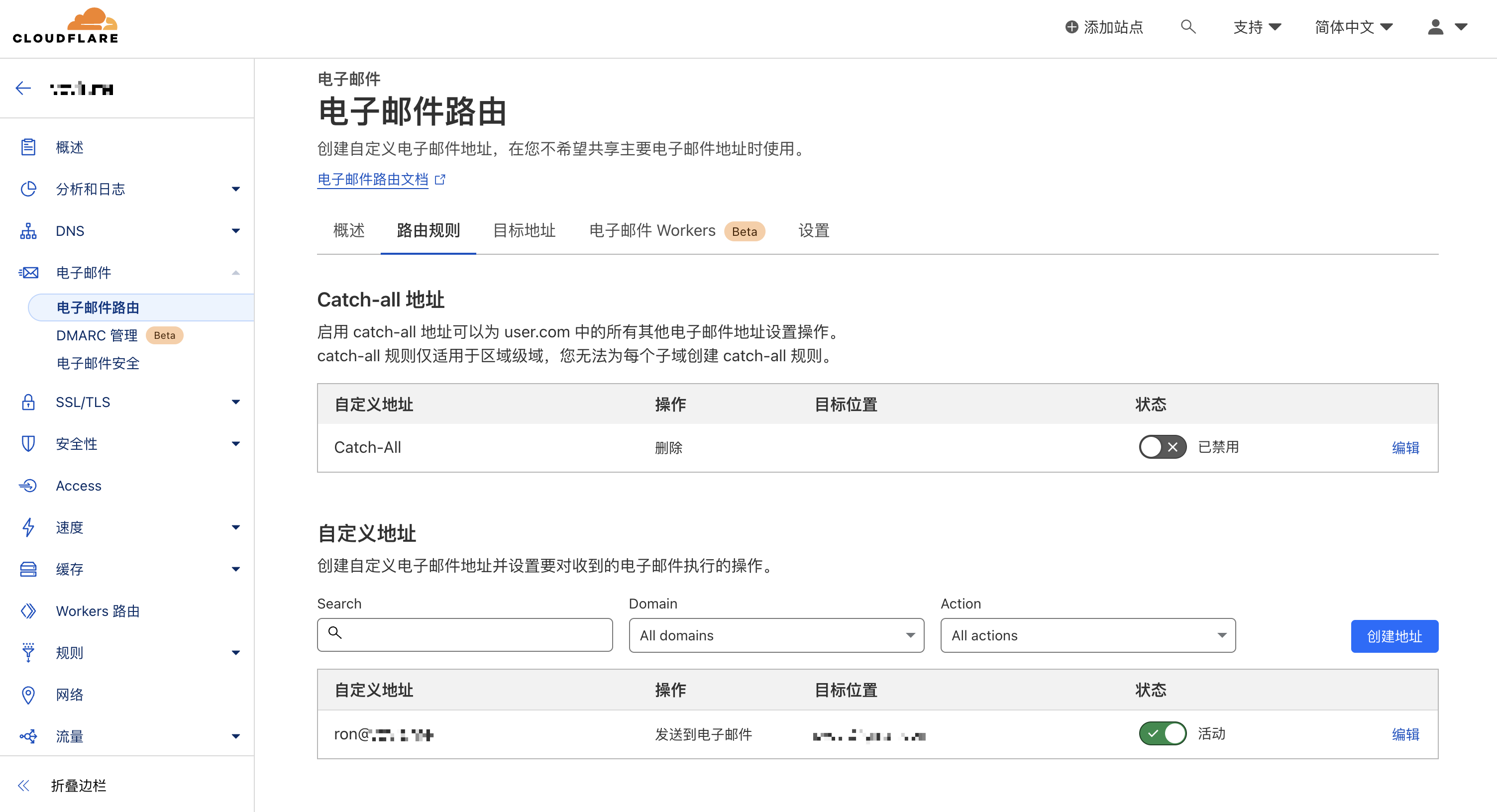Expand the SSL/TLS sidebar section
Screen dimensions: 1497x812
point(235,402)
